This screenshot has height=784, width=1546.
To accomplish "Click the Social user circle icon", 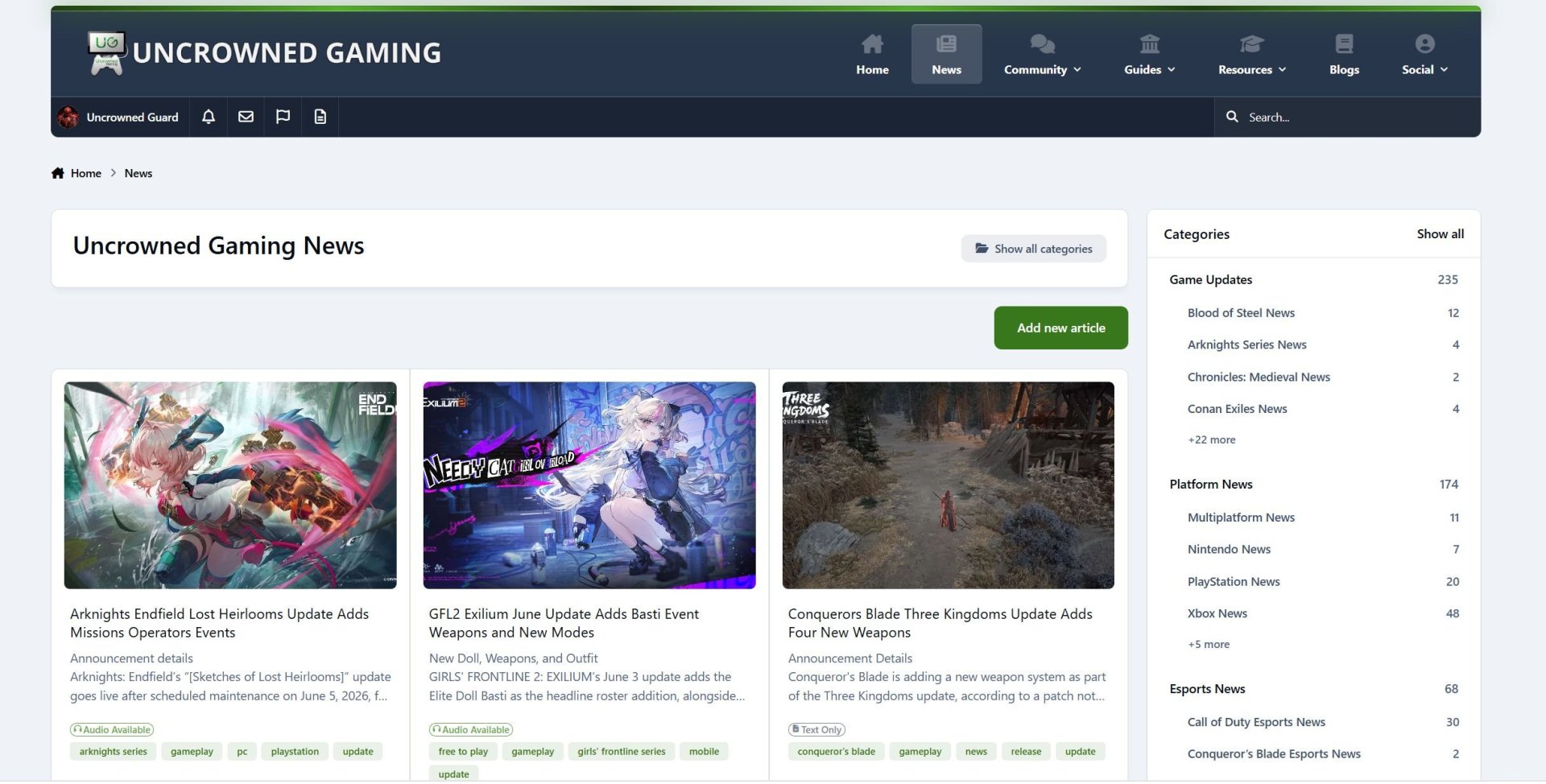I will [x=1424, y=43].
